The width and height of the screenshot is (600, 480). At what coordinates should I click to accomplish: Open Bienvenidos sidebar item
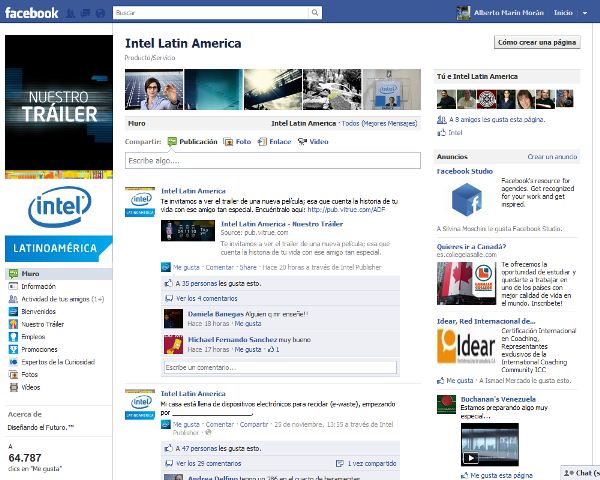click(33, 312)
